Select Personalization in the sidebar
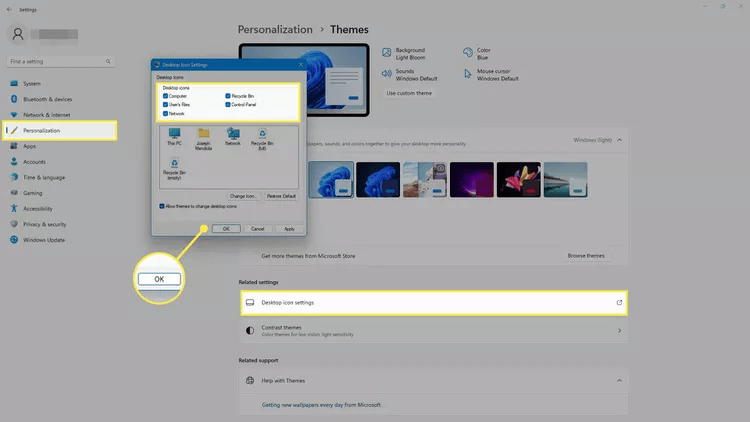 click(x=59, y=131)
